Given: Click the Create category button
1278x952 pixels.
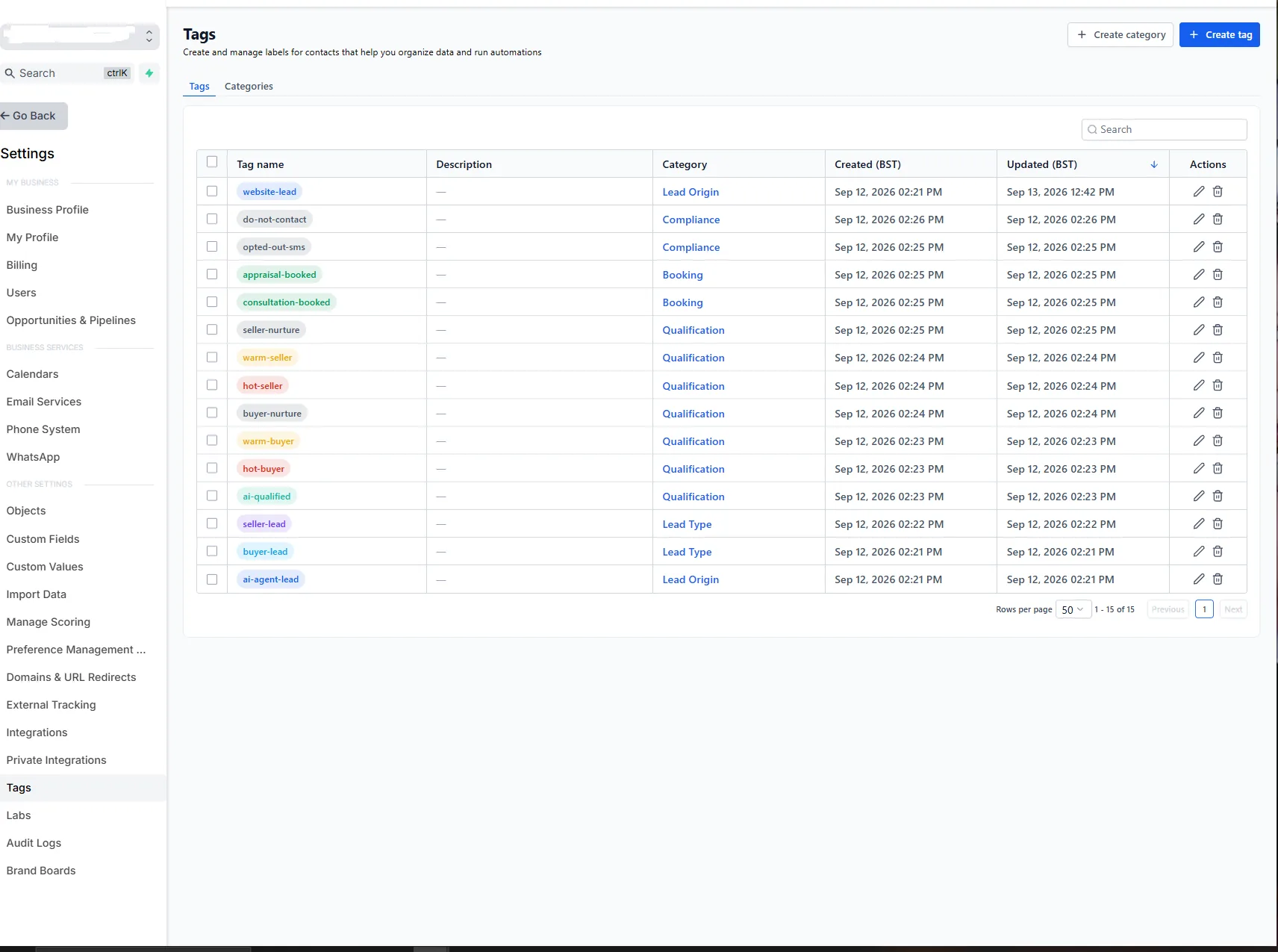Looking at the screenshot, I should pos(1120,35).
